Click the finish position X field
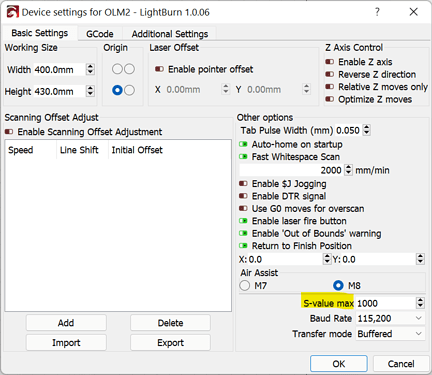 coord(285,259)
